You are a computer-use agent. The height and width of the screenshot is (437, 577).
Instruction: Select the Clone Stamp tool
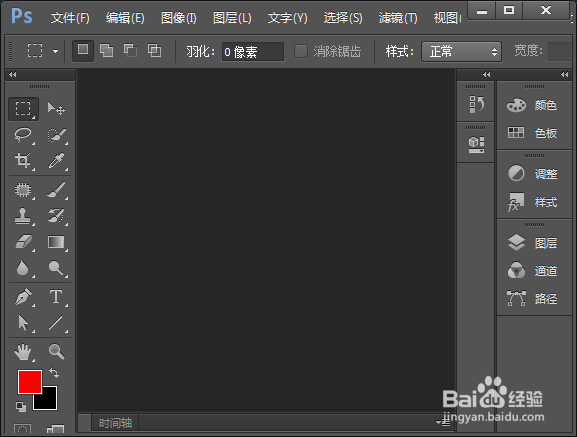click(x=23, y=216)
